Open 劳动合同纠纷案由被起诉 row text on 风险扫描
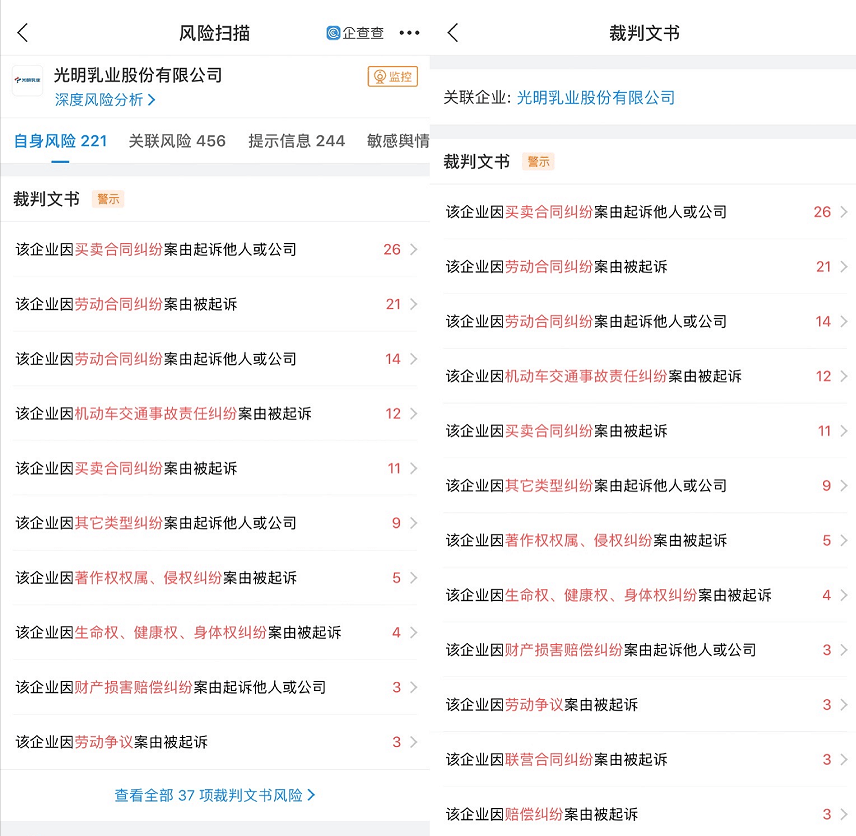This screenshot has height=836, width=856. (126, 304)
